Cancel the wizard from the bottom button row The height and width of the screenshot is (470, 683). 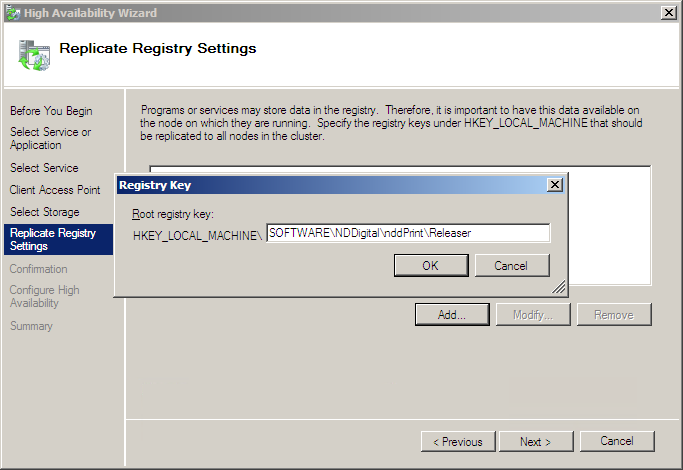(x=616, y=442)
